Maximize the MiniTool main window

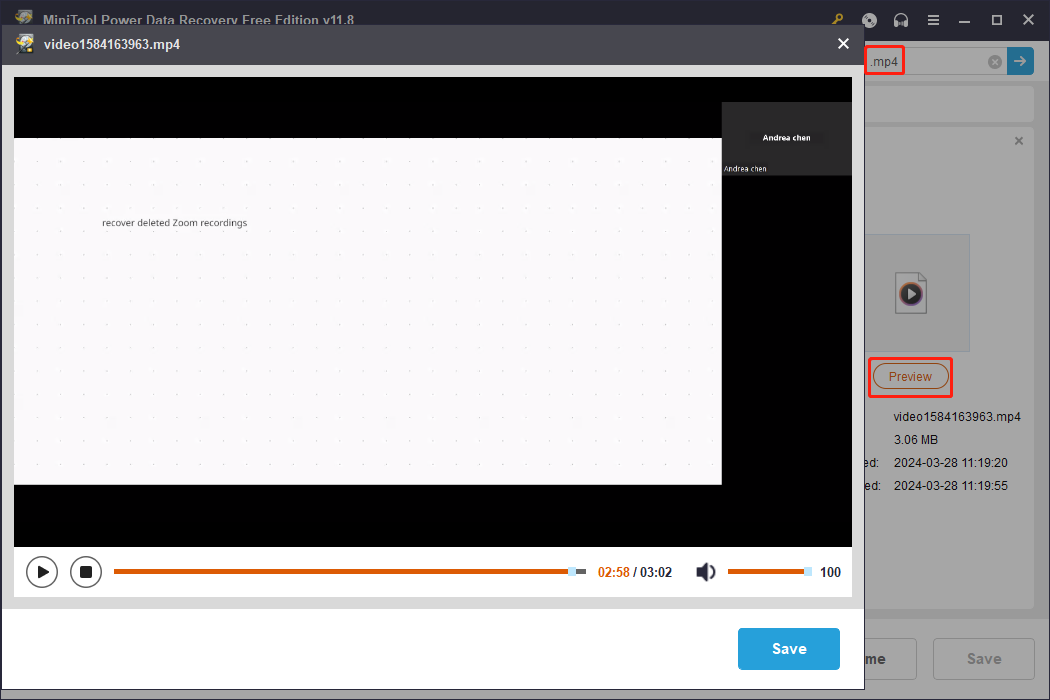[x=996, y=20]
